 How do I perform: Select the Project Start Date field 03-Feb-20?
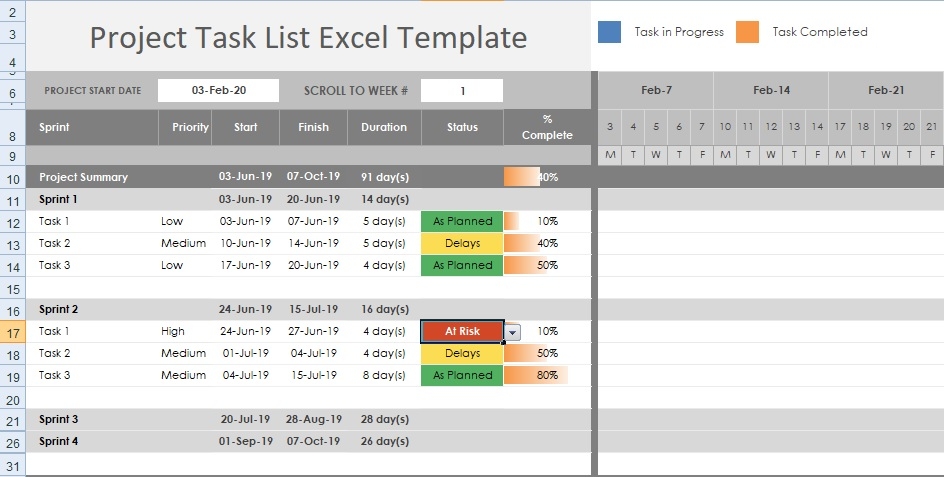(219, 91)
